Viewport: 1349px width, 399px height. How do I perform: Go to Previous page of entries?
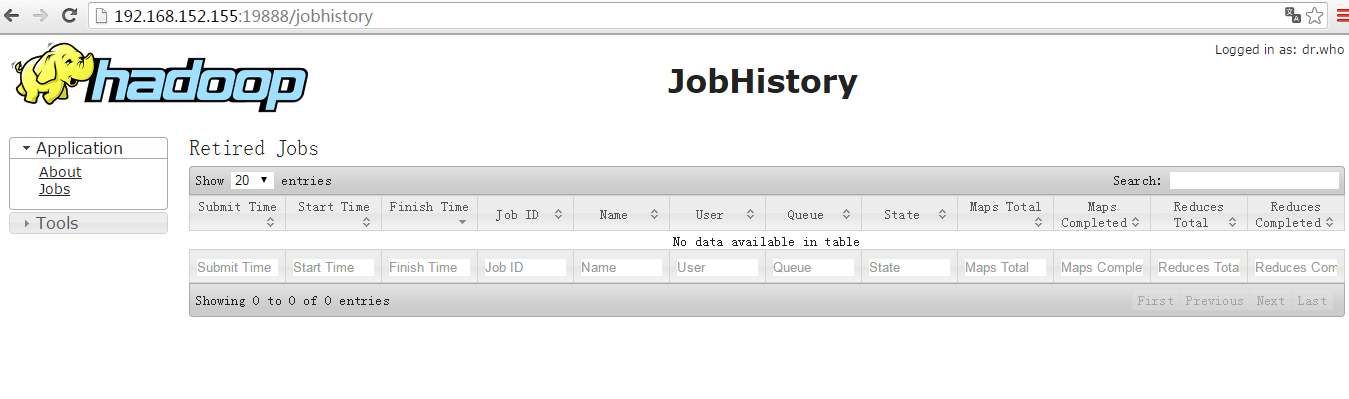[x=1214, y=301]
